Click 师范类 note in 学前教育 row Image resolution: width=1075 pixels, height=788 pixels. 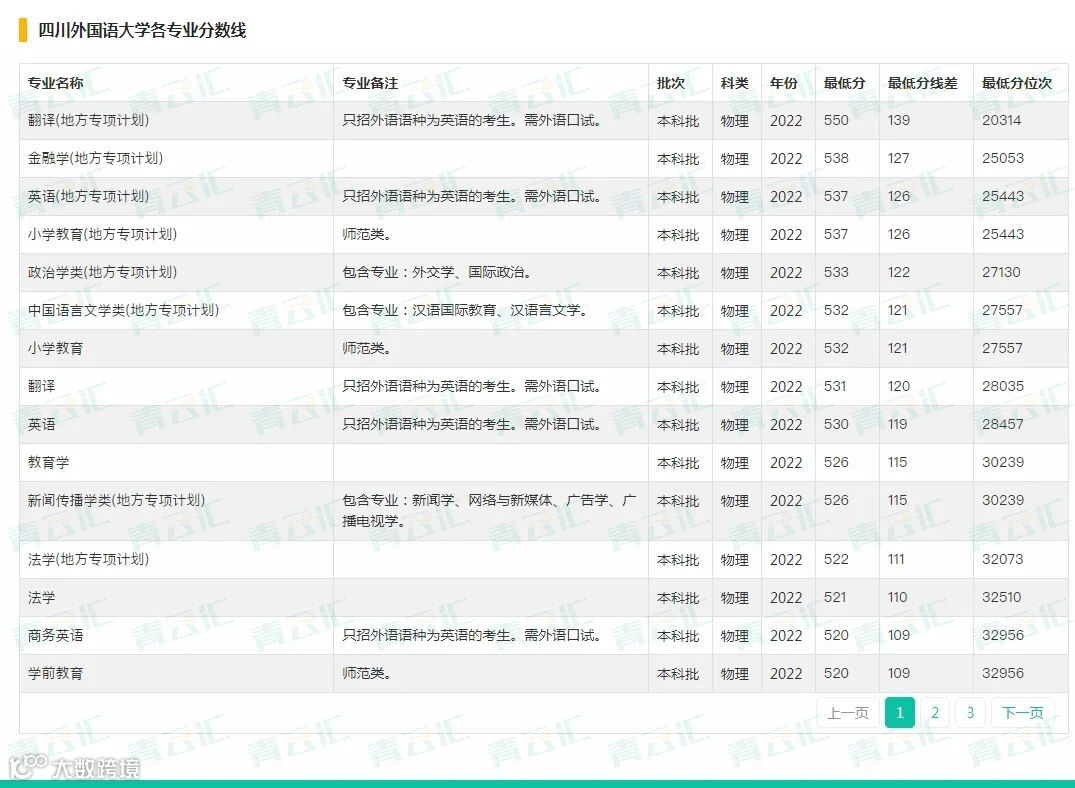[x=367, y=673]
